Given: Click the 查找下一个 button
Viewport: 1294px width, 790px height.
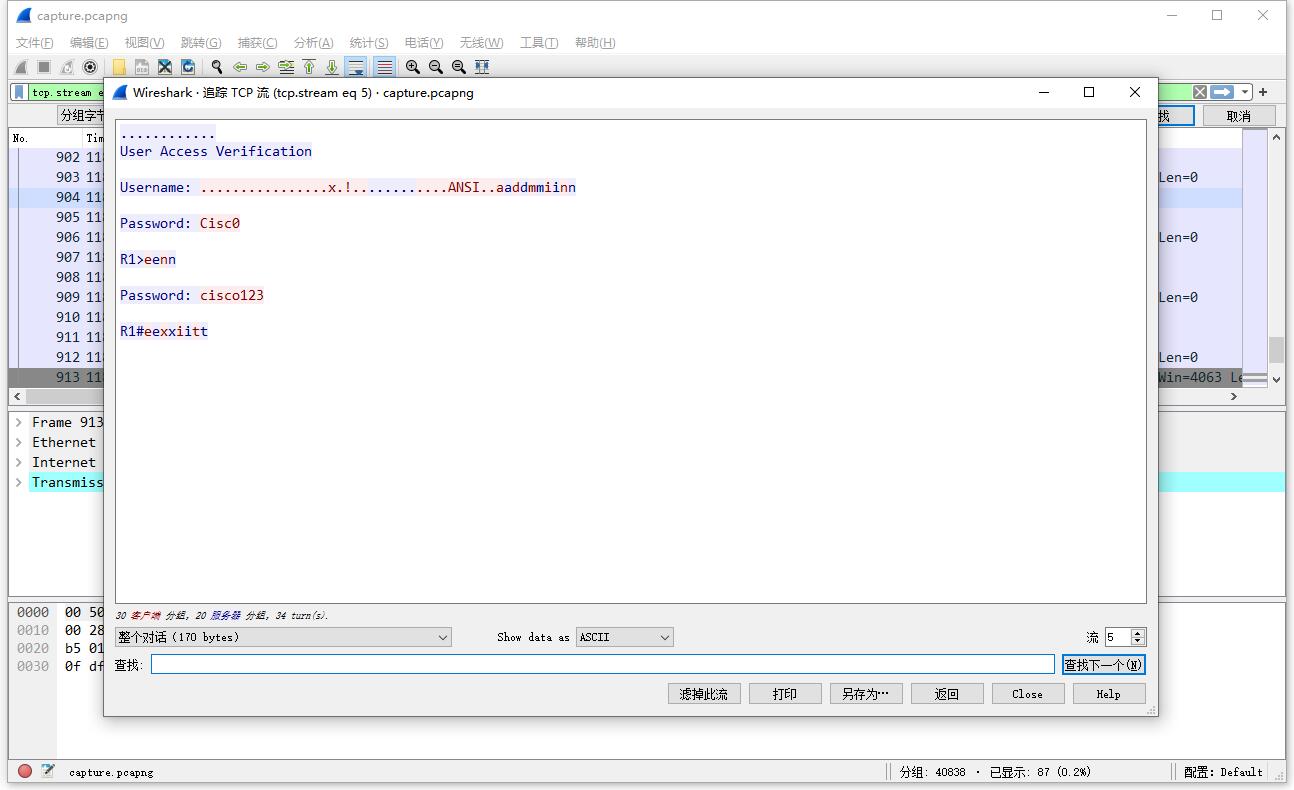Looking at the screenshot, I should point(1104,665).
